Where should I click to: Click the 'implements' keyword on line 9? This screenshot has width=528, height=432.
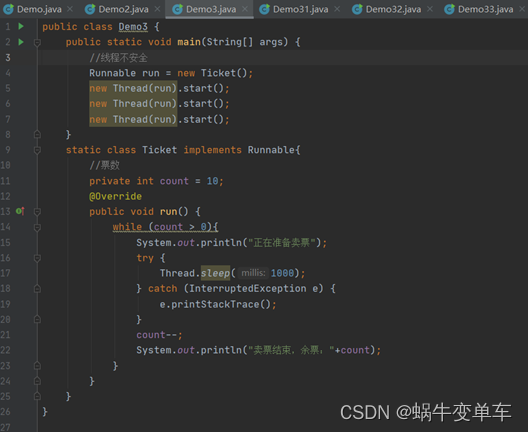(212, 150)
